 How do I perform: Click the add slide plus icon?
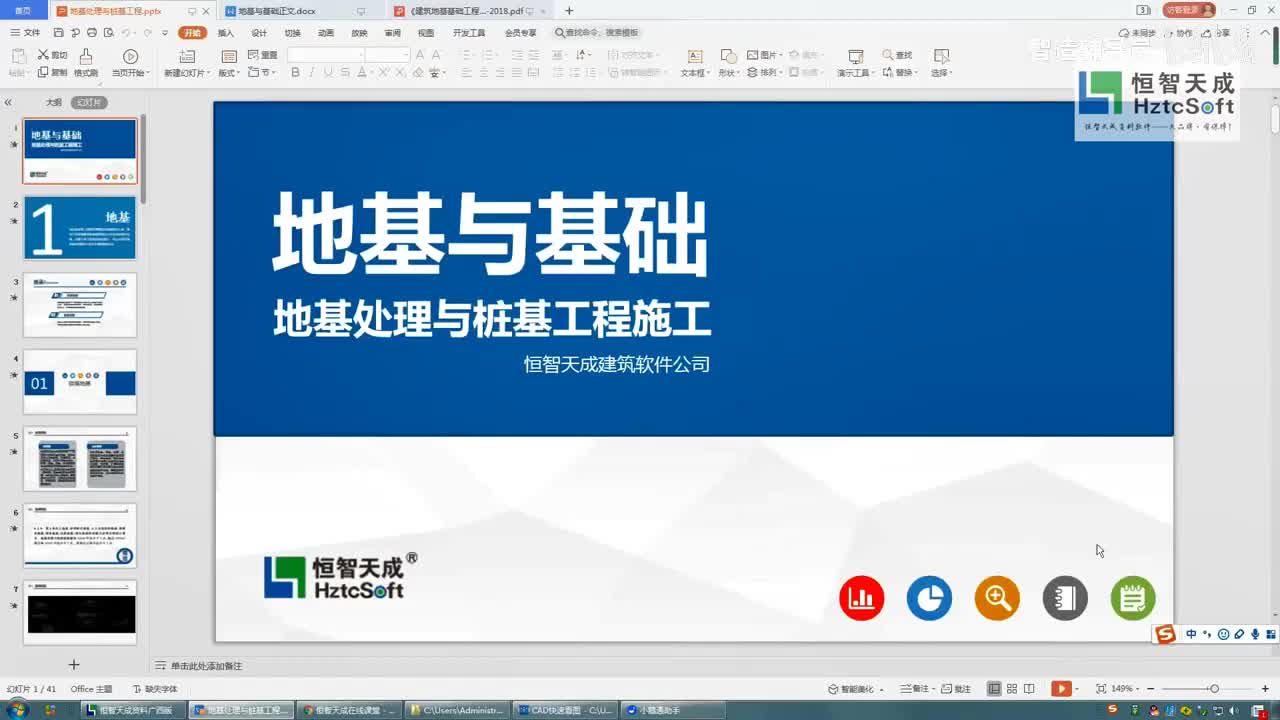(73, 664)
